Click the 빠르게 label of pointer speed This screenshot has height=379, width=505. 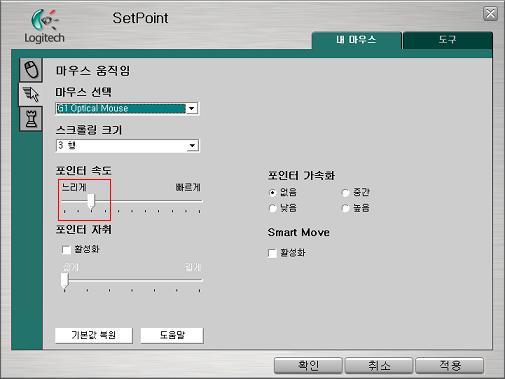188,187
